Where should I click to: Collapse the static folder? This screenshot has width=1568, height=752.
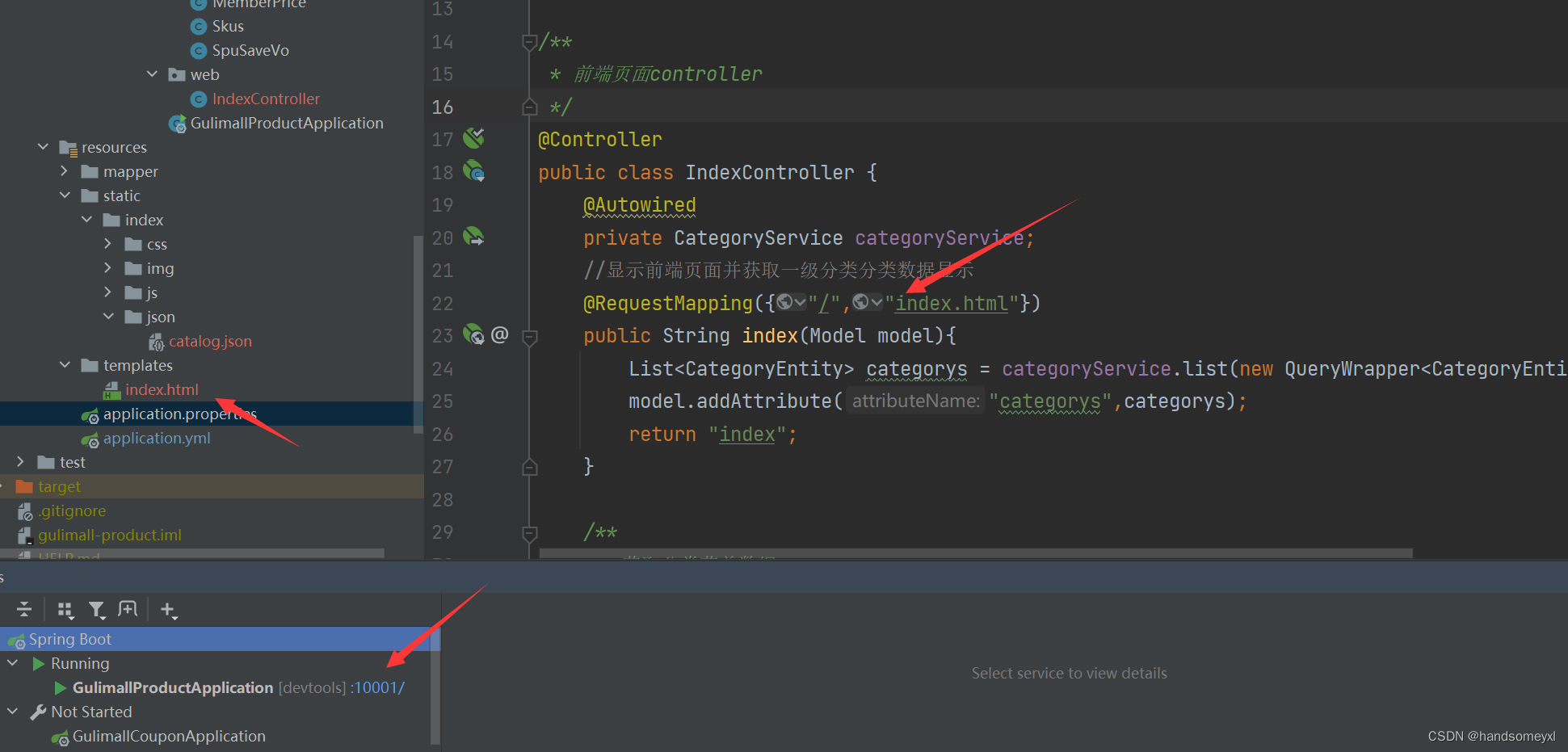tap(65, 195)
